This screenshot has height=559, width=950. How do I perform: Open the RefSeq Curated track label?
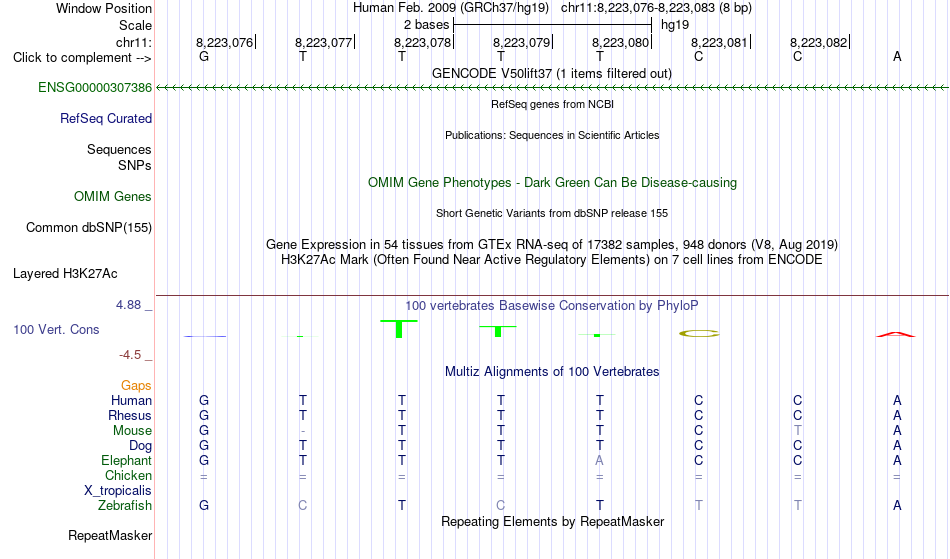click(105, 118)
